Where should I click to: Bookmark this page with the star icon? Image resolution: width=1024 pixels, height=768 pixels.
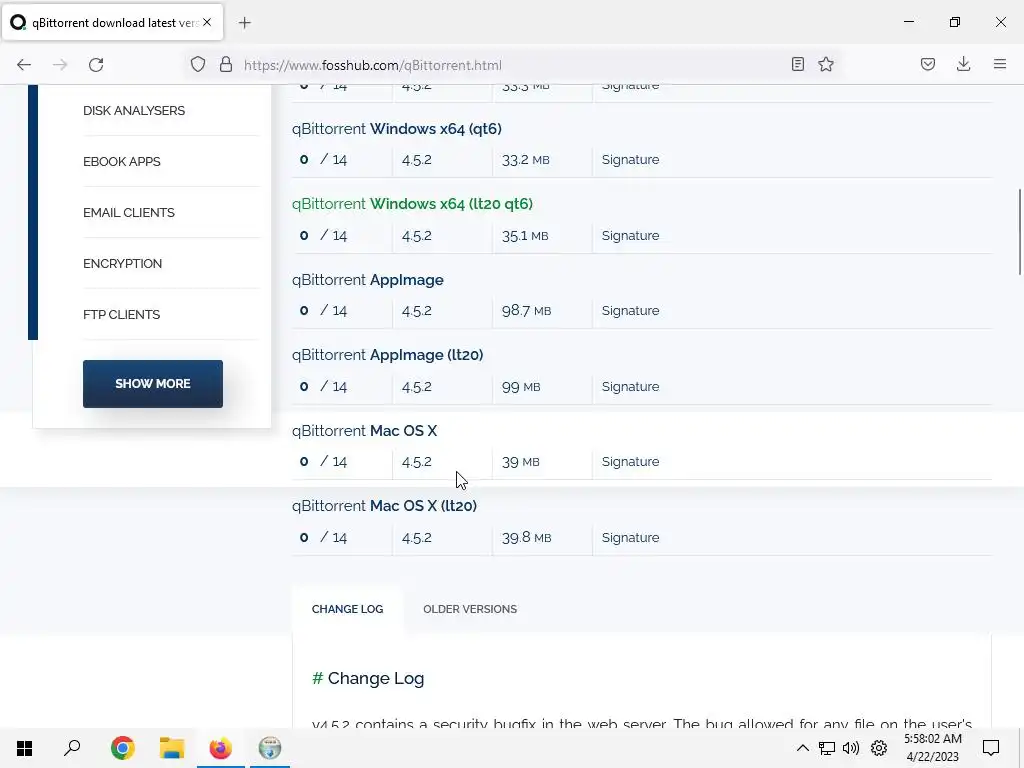826,64
